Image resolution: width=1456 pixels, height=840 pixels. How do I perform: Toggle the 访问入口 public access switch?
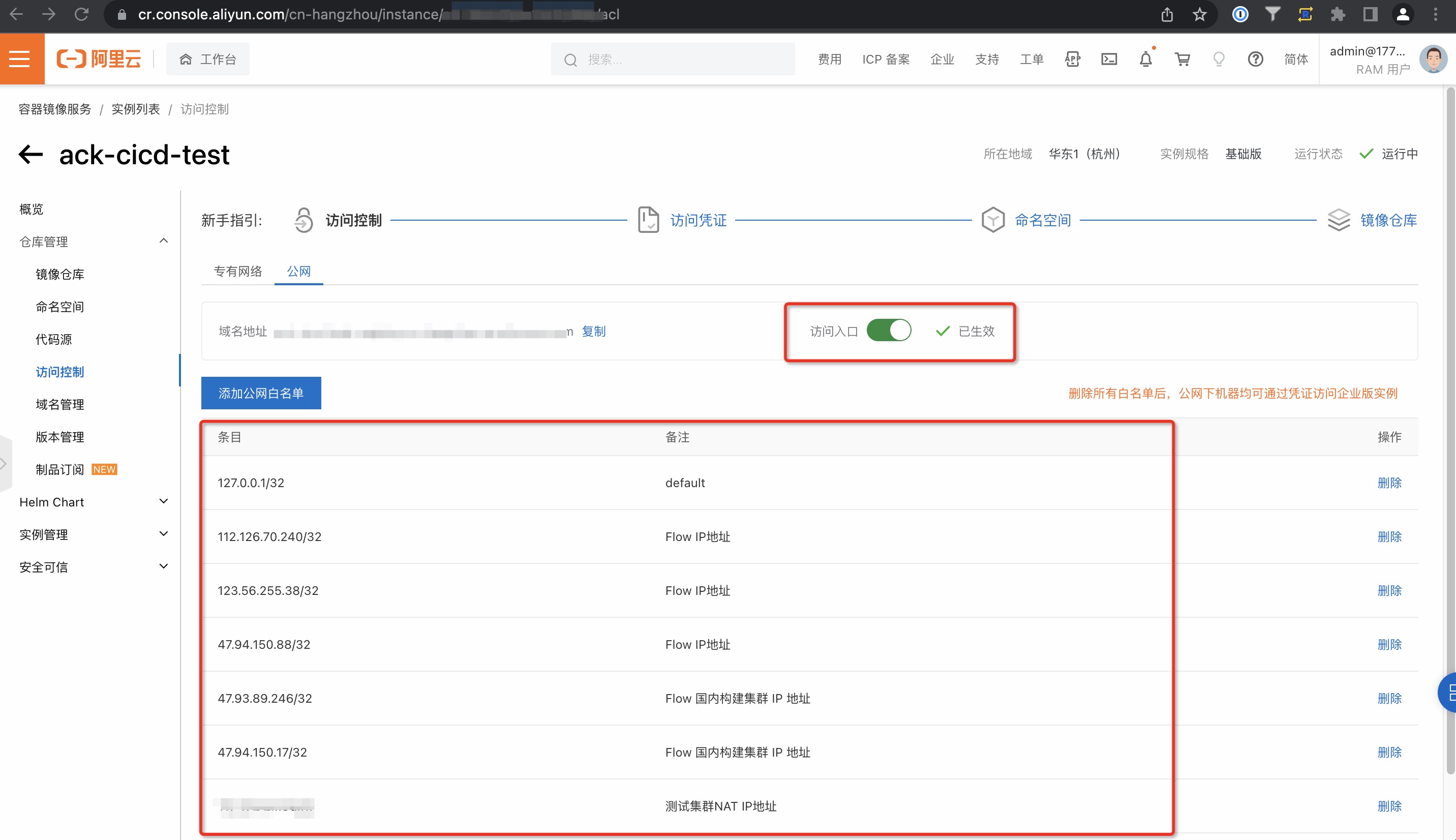pos(888,331)
